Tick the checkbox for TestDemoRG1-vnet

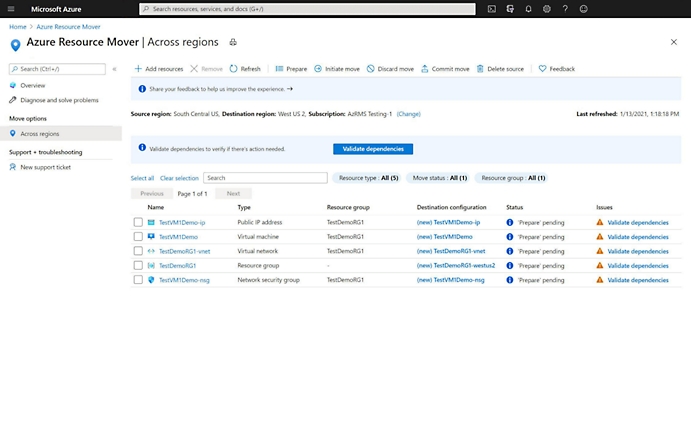pos(138,251)
